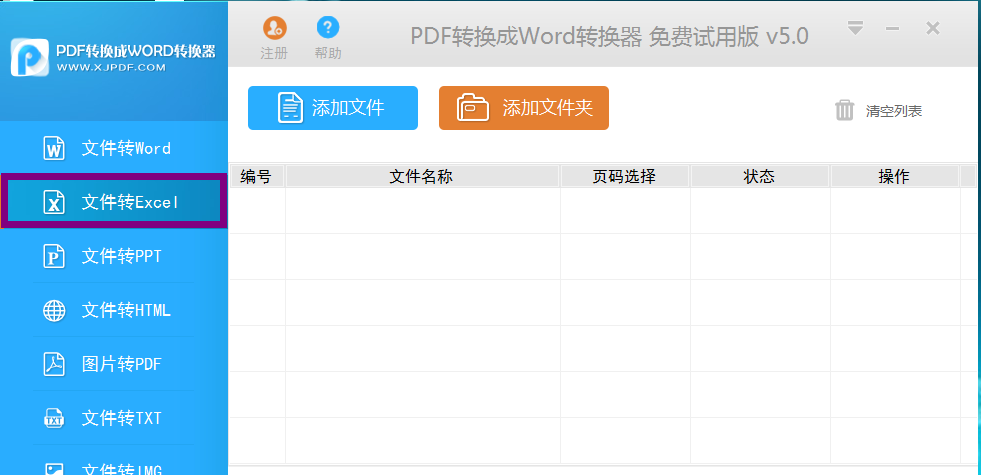Click the 添加文件夹 button text

[547, 108]
